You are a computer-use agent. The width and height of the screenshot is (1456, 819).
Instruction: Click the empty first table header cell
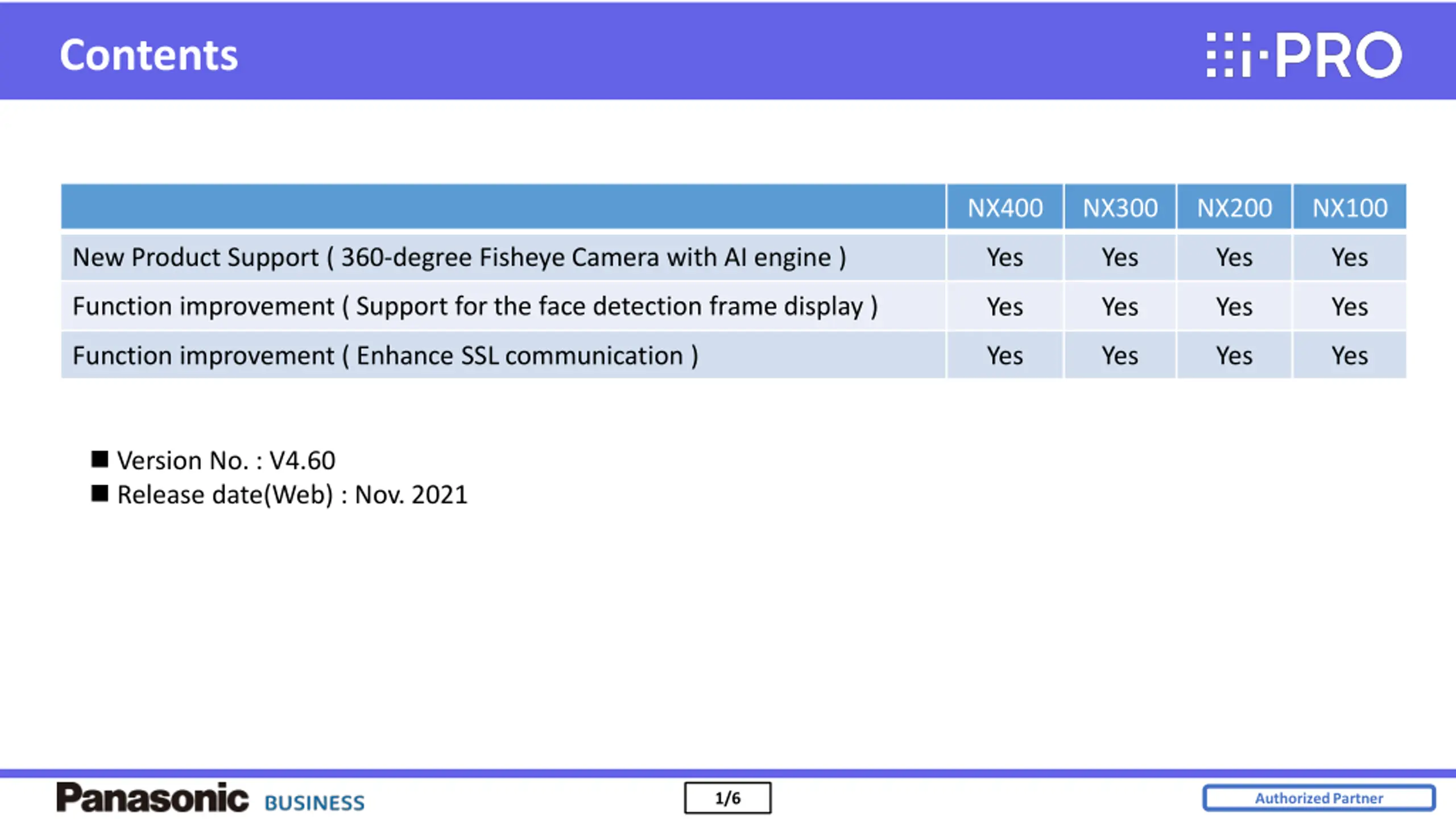(503, 206)
